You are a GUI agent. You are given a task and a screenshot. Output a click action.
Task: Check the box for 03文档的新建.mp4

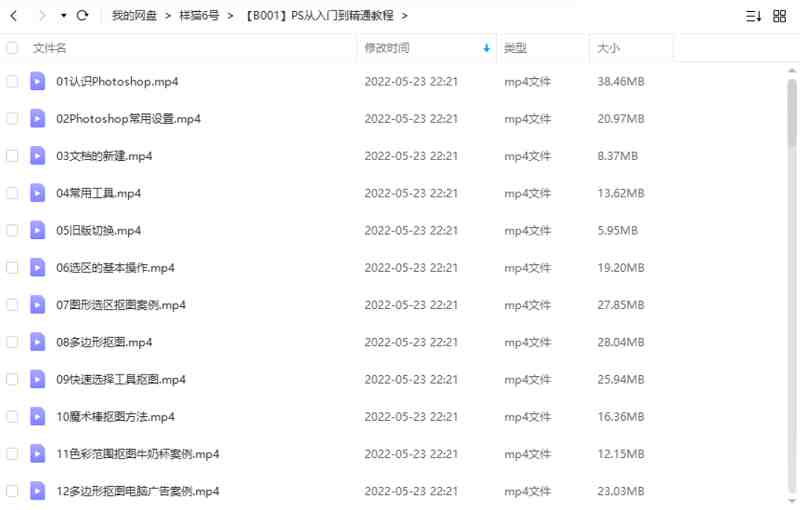point(12,156)
